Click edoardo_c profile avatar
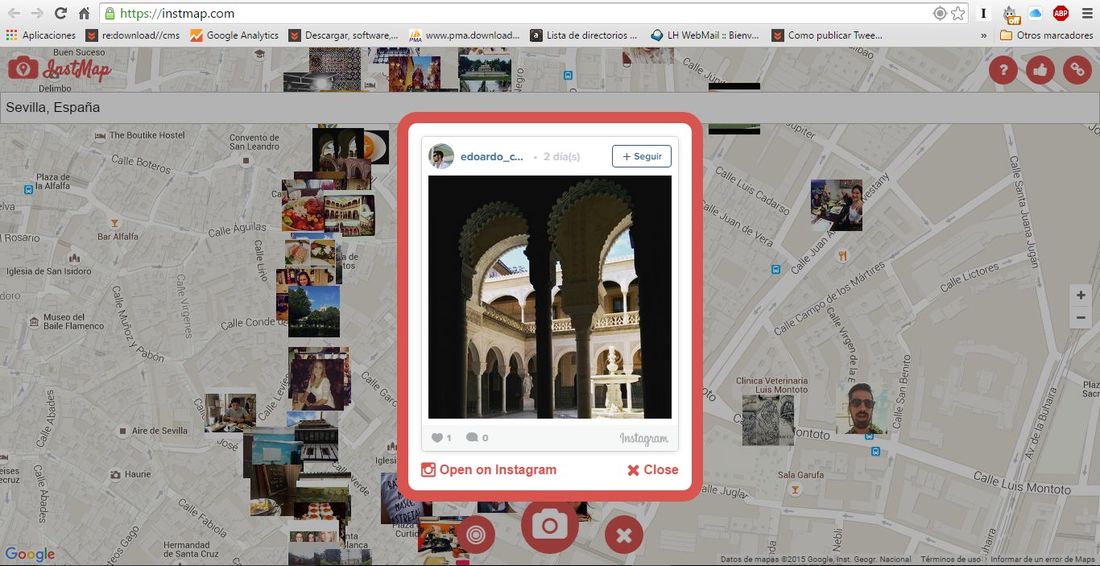 [x=441, y=156]
